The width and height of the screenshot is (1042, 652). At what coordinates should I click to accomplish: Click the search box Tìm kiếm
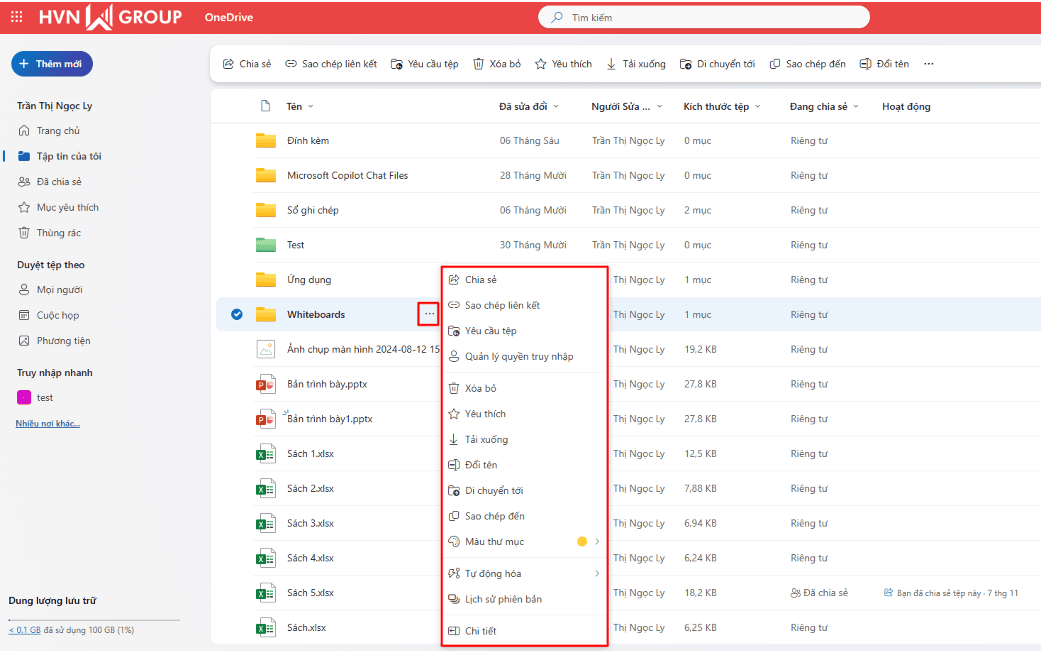click(x=704, y=17)
